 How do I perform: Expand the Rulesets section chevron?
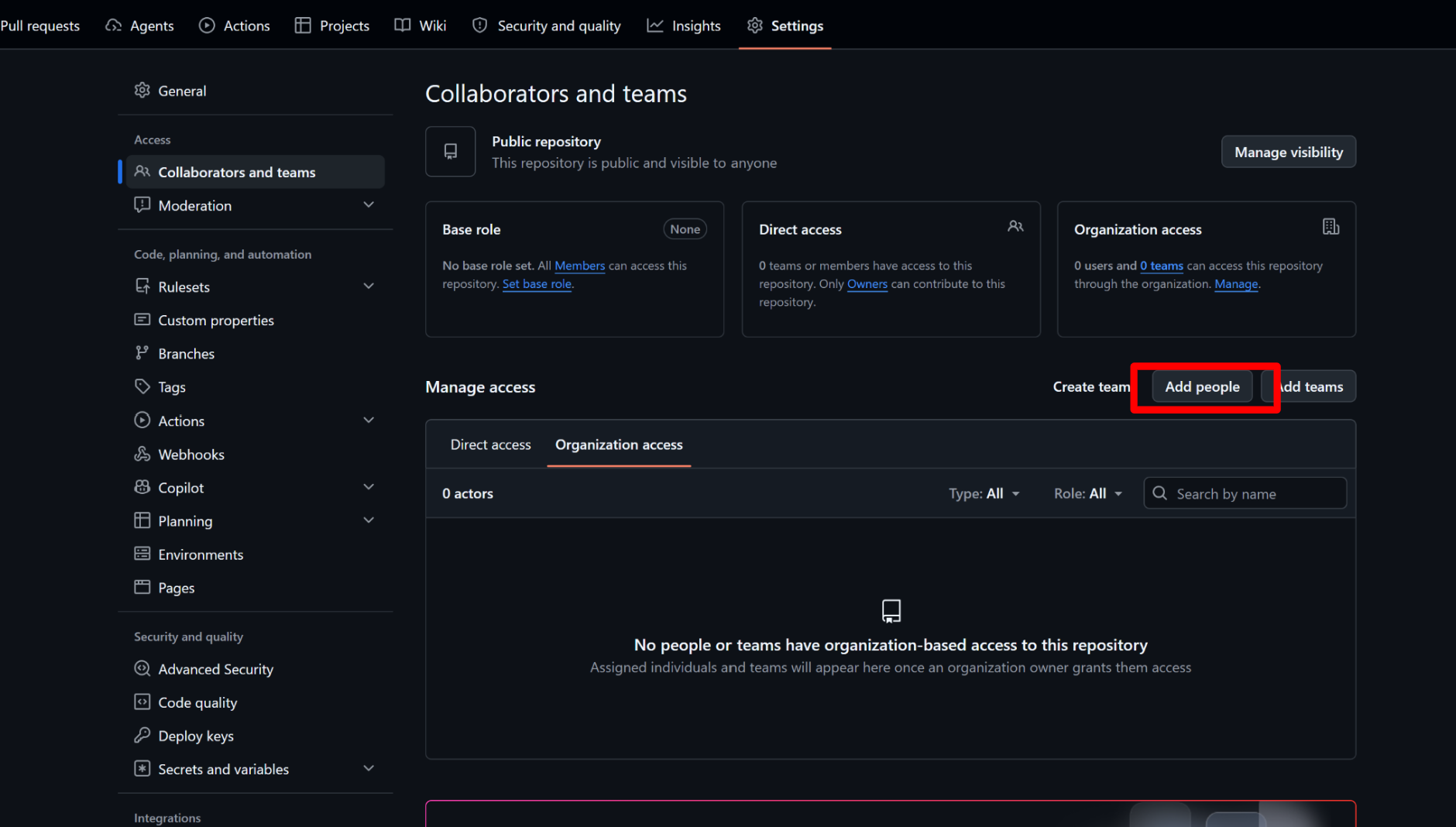[369, 286]
